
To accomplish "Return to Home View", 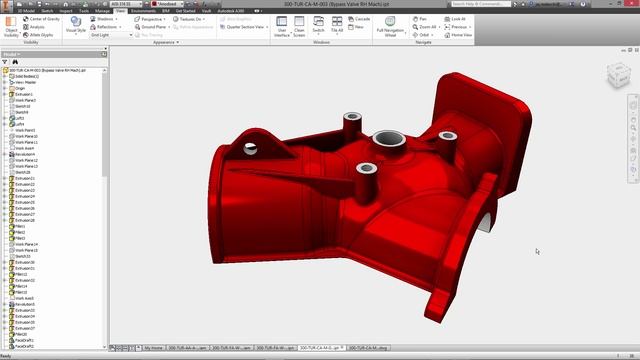I will pos(458,35).
